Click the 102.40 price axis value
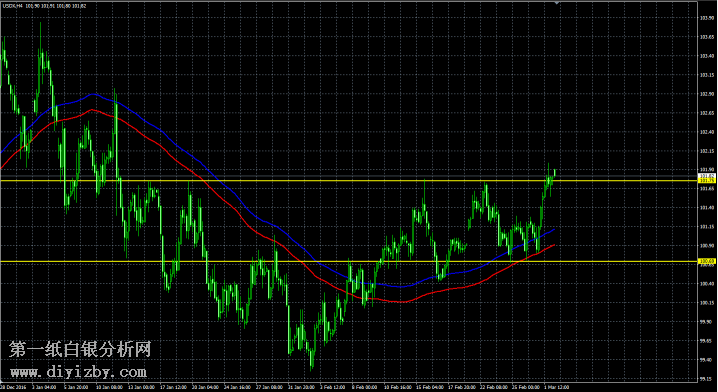Screen dimensions: 718x392 click(x=707, y=132)
